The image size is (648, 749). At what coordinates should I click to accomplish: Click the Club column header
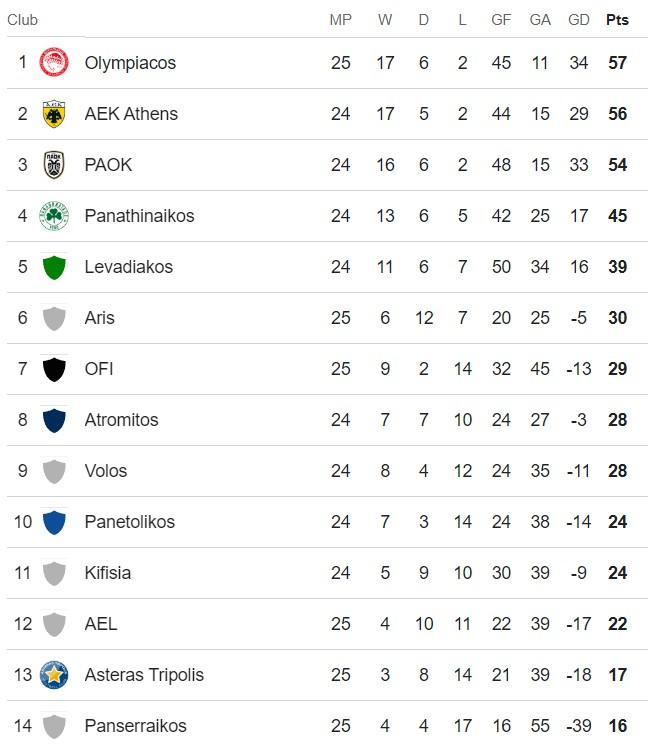coord(22,20)
